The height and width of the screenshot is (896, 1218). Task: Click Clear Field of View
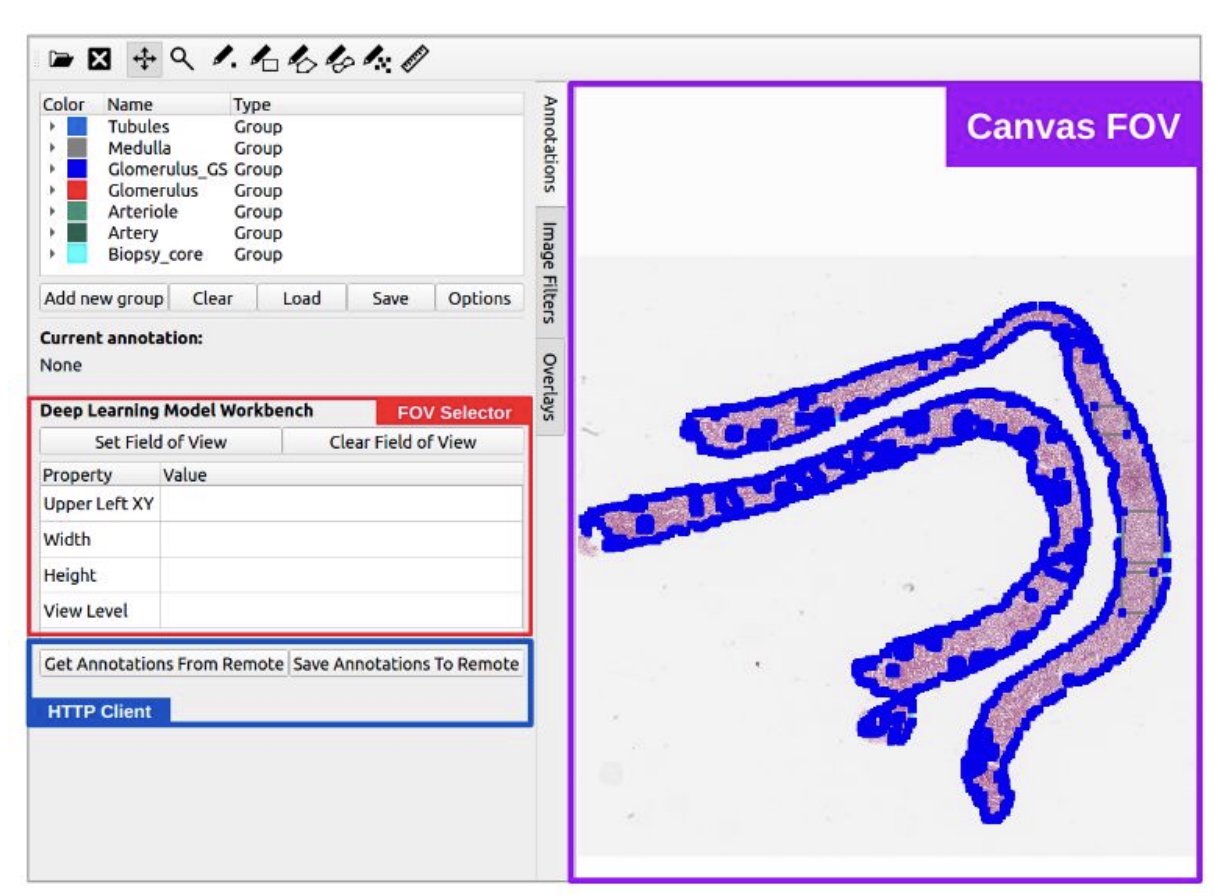click(403, 442)
